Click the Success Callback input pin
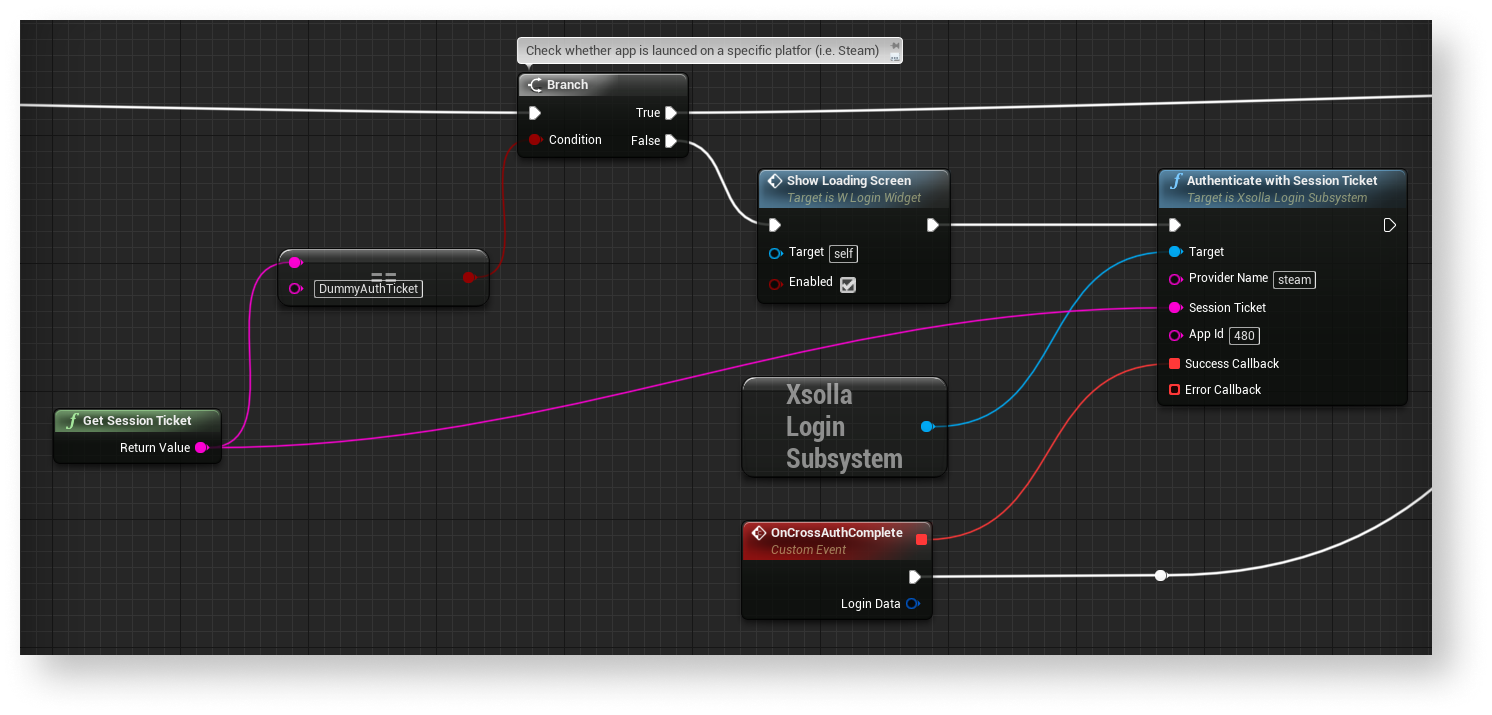Image resolution: width=1492 pixels, height=715 pixels. (x=1174, y=364)
